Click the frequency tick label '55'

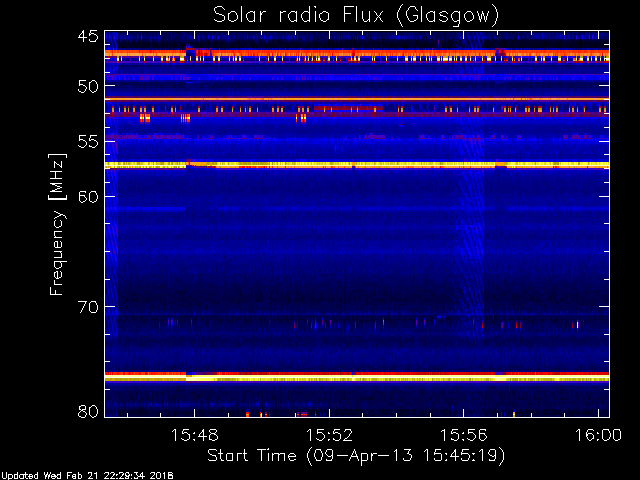point(88,142)
